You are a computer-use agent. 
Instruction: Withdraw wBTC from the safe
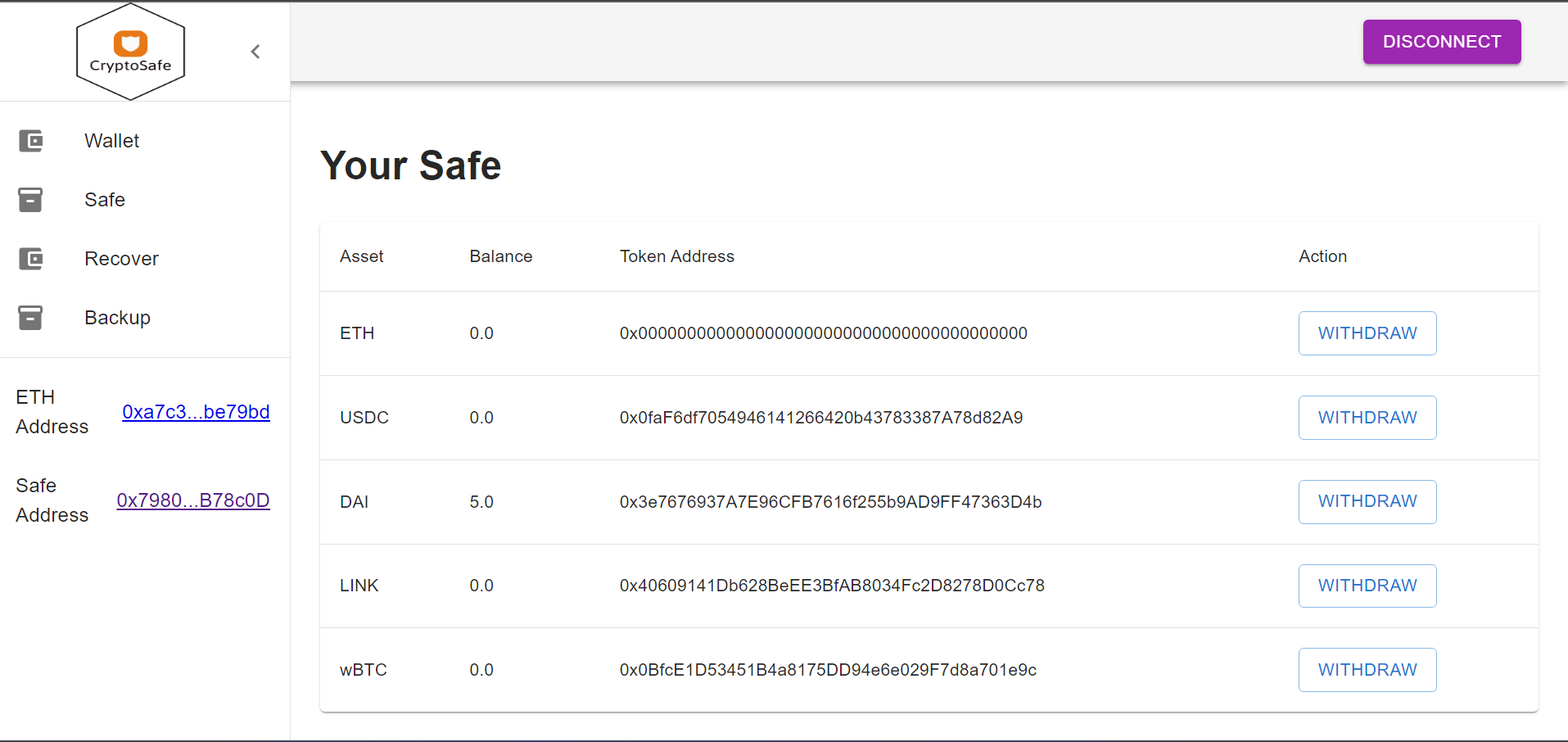[1367, 669]
